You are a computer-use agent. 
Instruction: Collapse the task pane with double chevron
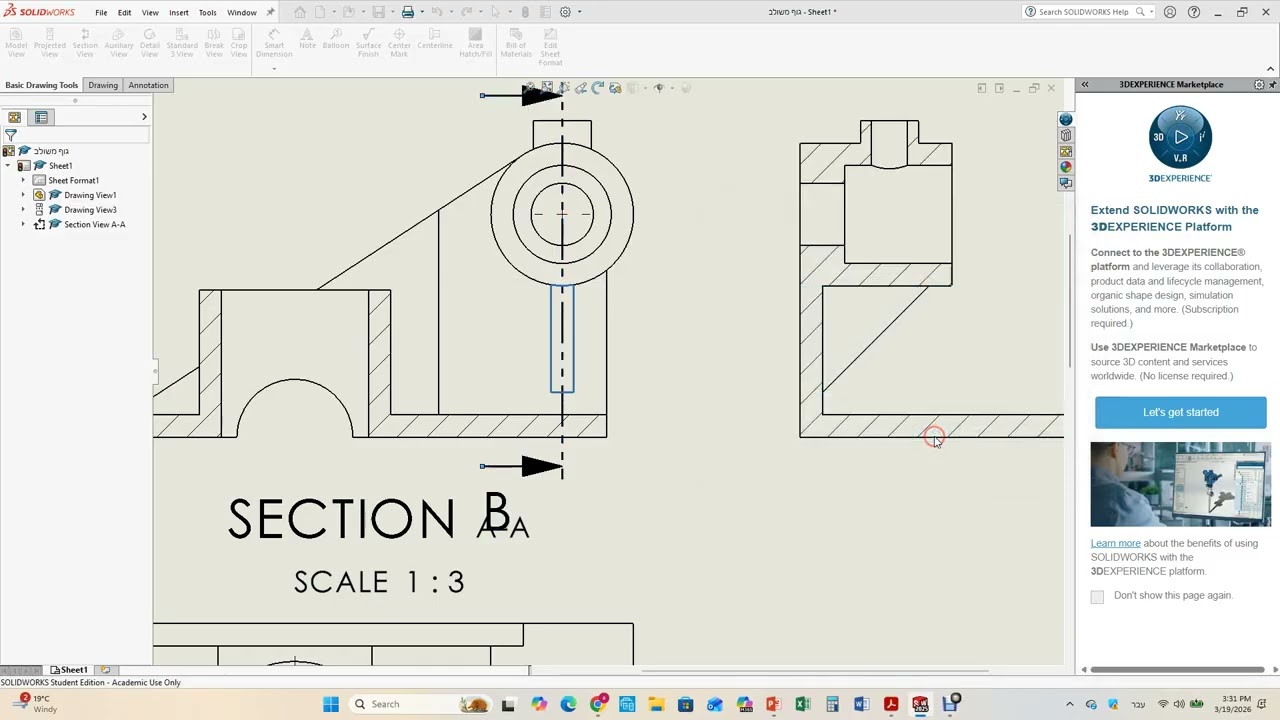coord(1084,85)
